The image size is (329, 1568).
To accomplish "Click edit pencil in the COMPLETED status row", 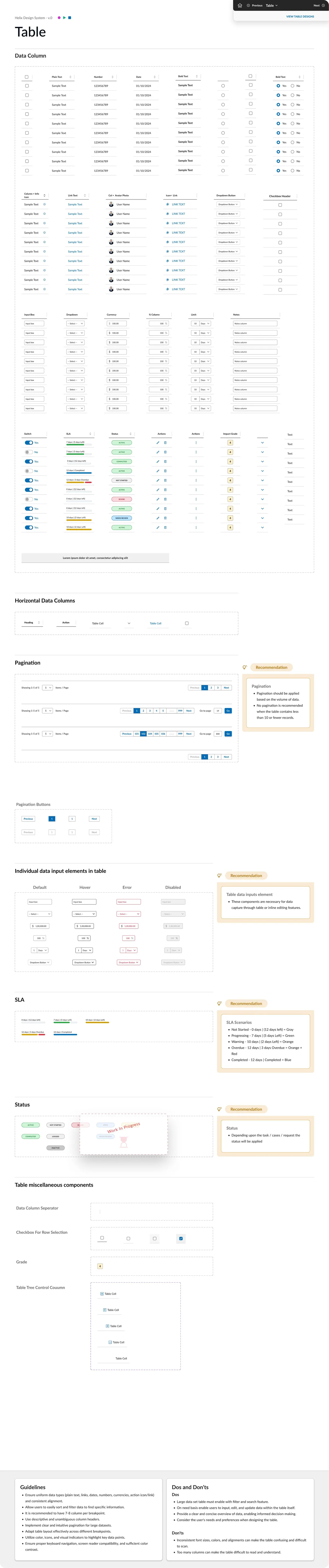I will 158,461.
